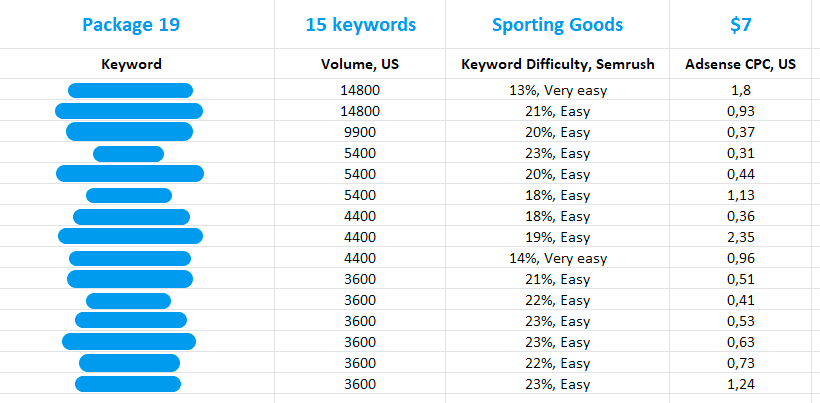Select the 0,73 CPC cell

pyautogui.click(x=741, y=362)
